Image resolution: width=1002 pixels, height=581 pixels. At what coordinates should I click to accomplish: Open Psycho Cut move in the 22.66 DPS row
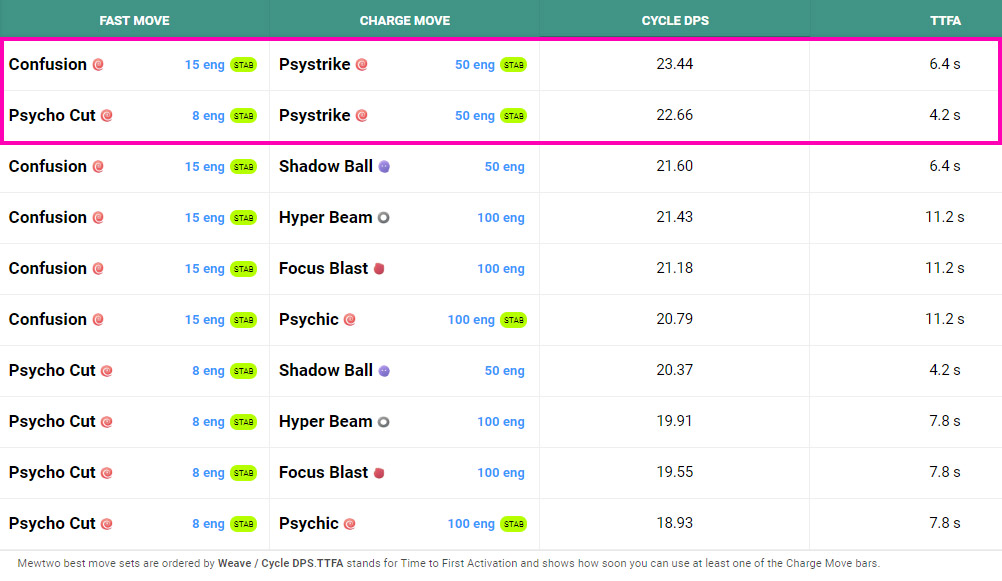52,115
